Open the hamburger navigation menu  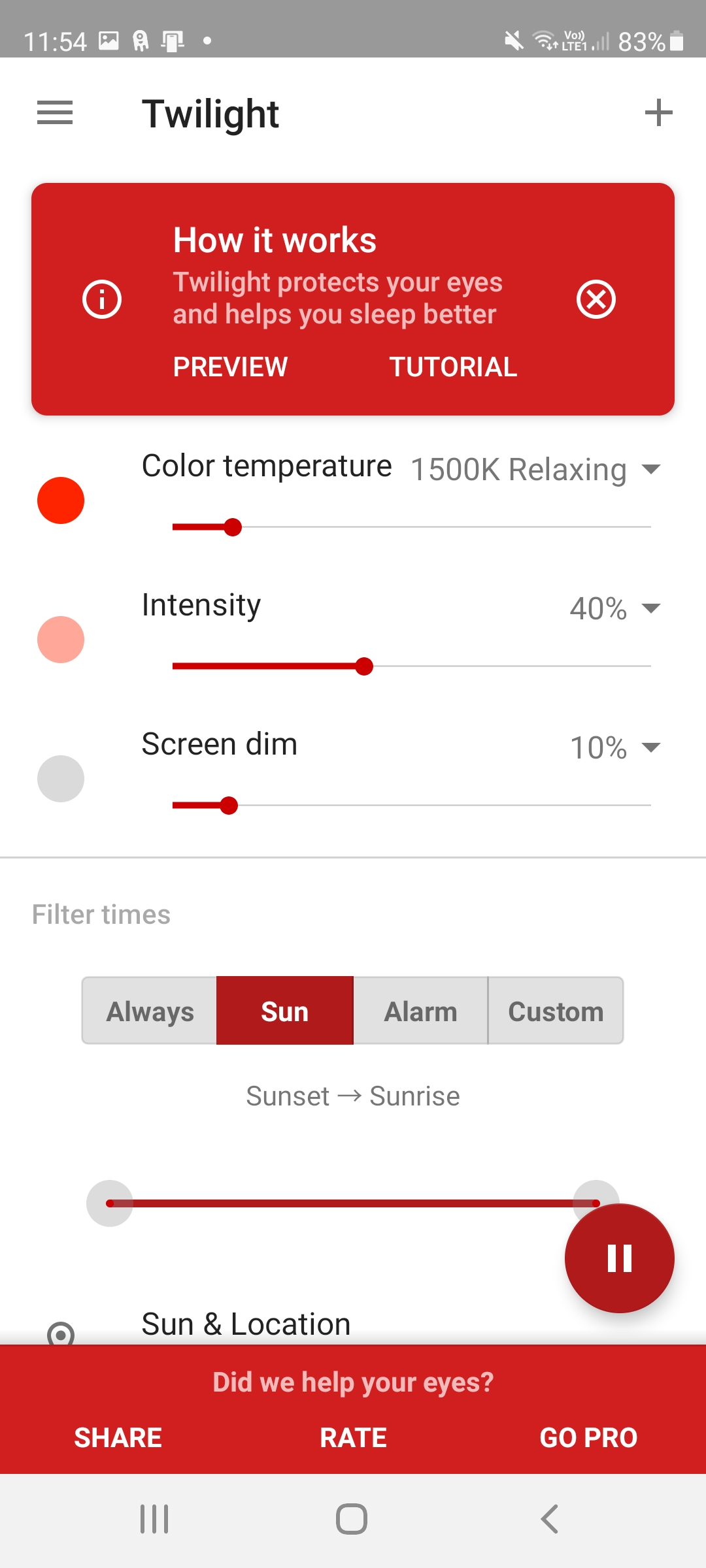(x=55, y=113)
